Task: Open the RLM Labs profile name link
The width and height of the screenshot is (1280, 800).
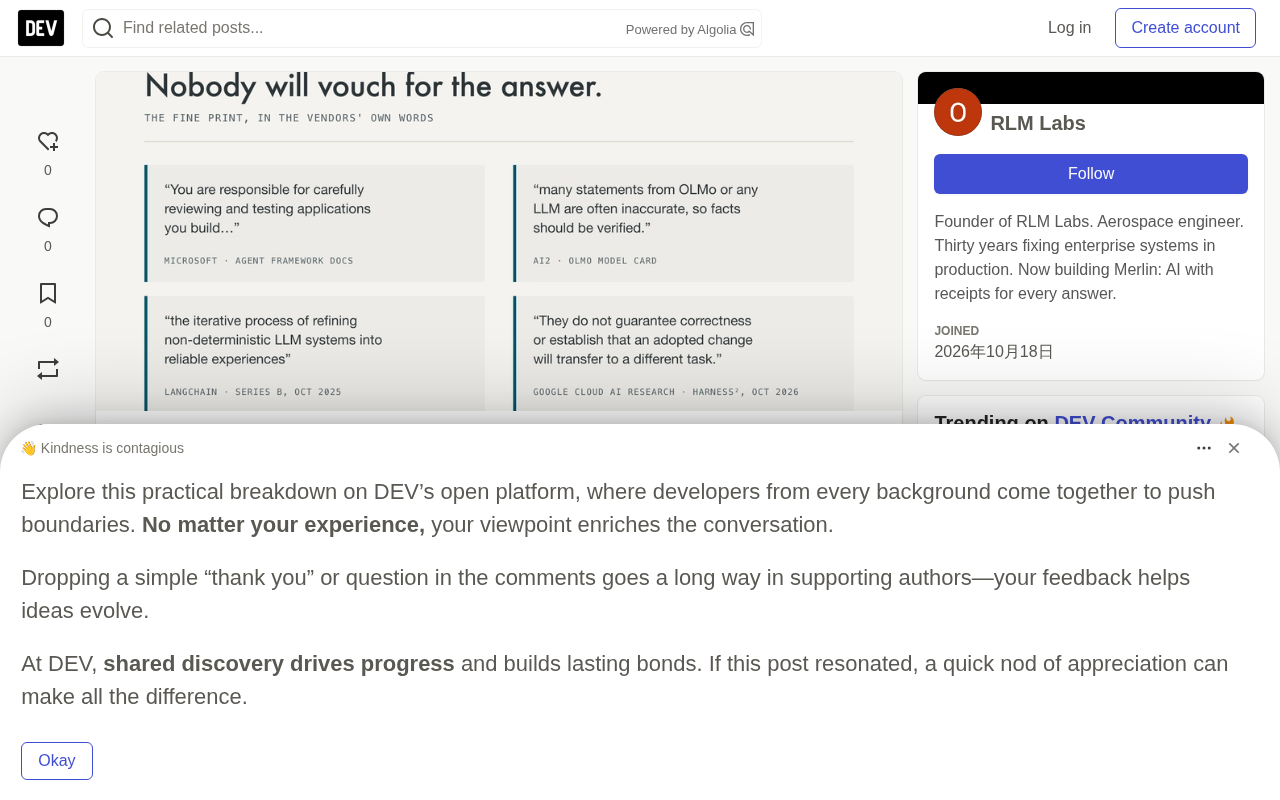Action: pyautogui.click(x=1038, y=123)
